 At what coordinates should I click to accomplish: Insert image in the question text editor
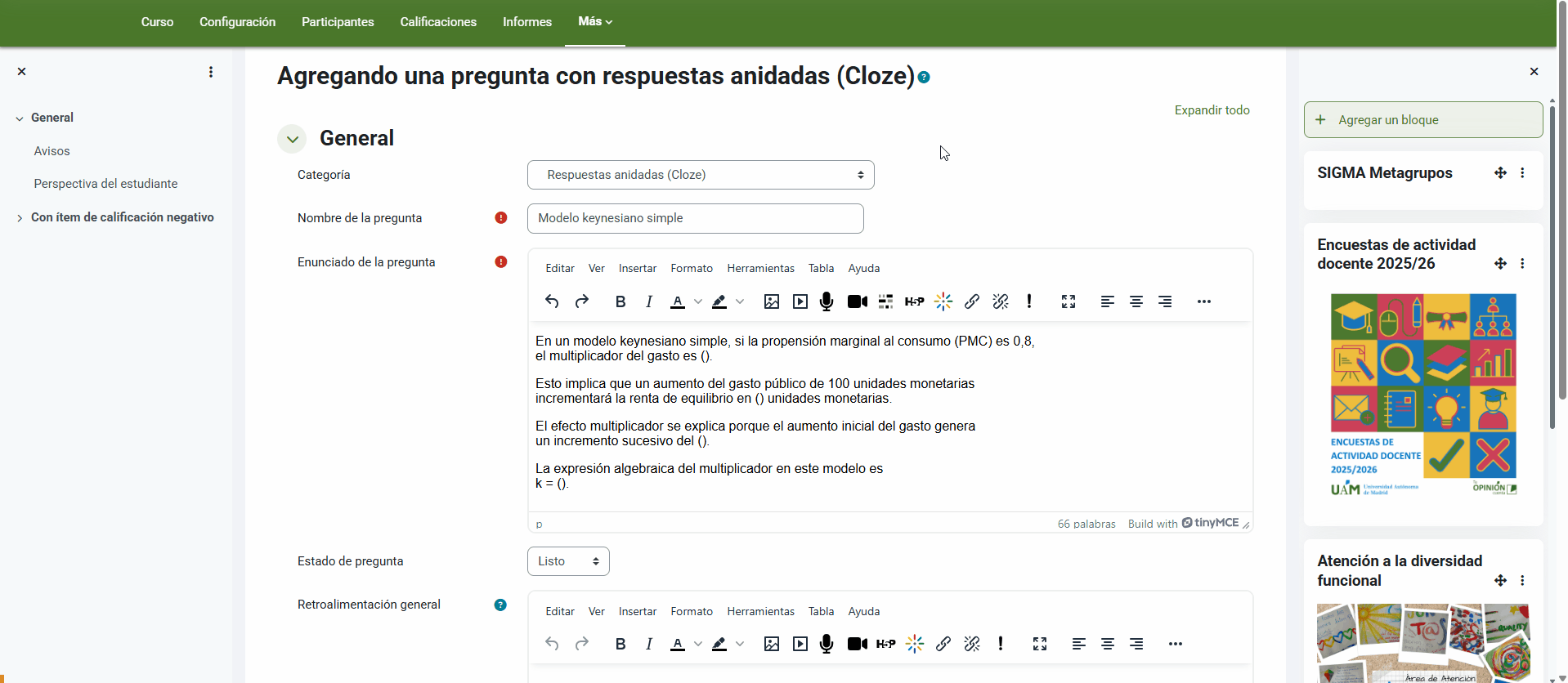click(x=772, y=301)
